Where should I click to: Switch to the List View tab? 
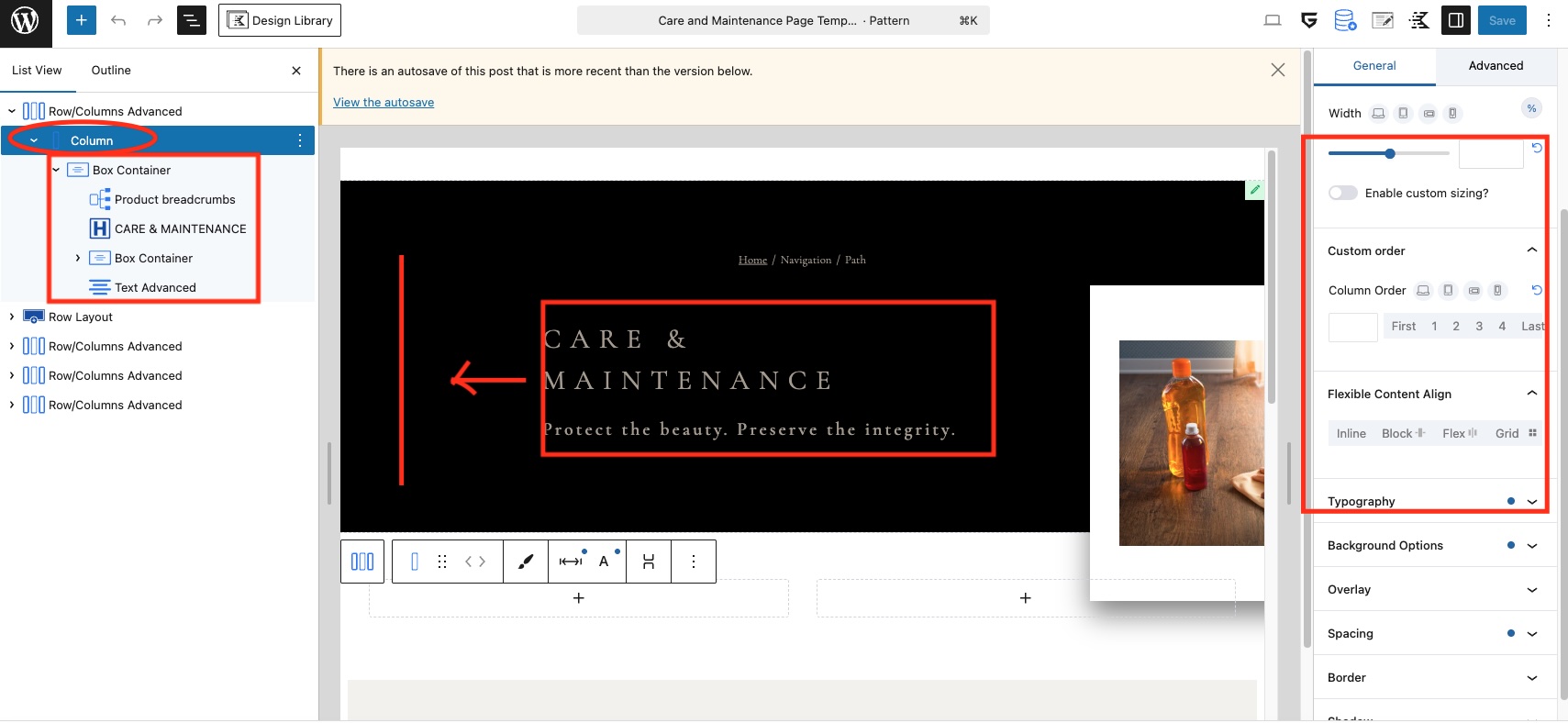[37, 70]
